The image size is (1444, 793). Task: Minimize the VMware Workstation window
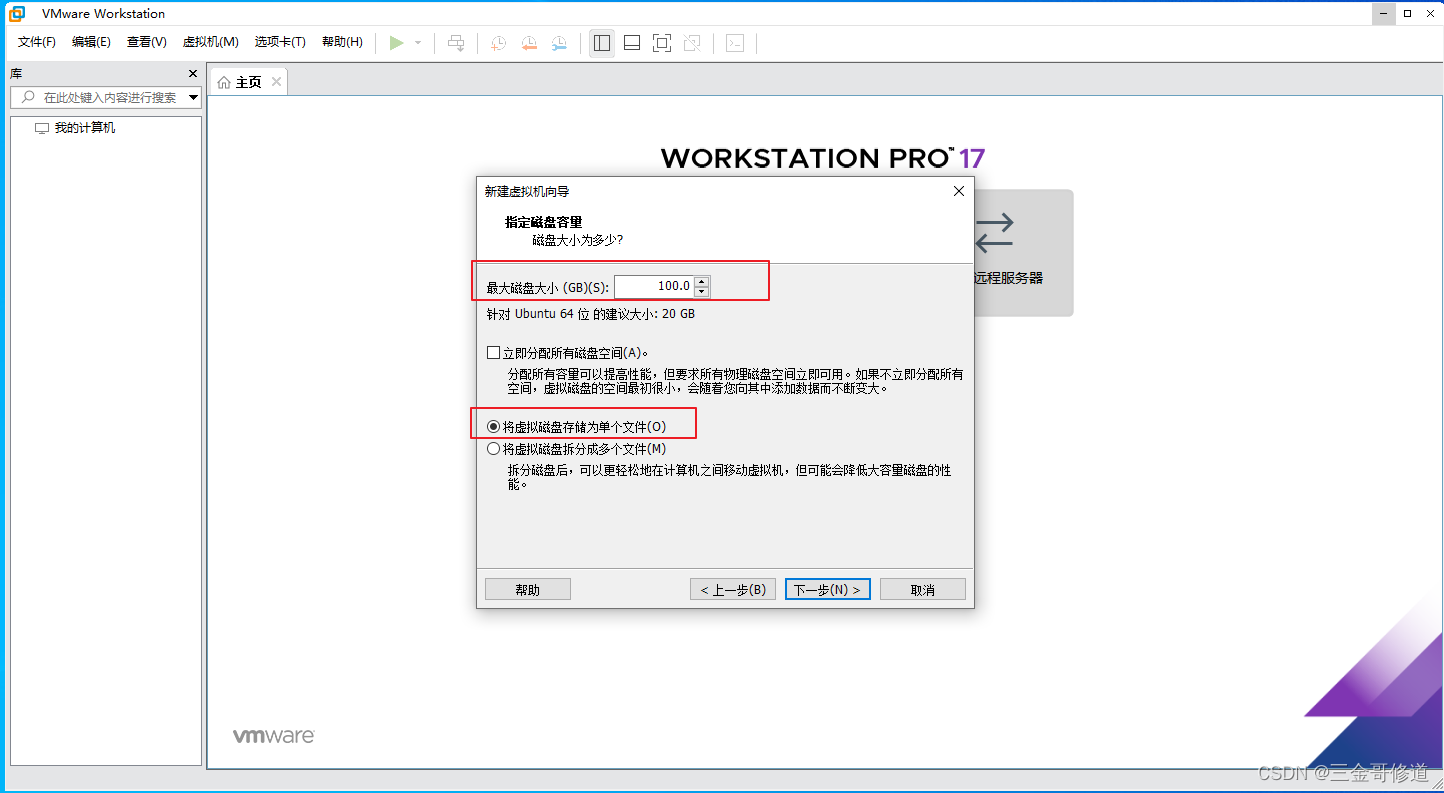point(1383,14)
